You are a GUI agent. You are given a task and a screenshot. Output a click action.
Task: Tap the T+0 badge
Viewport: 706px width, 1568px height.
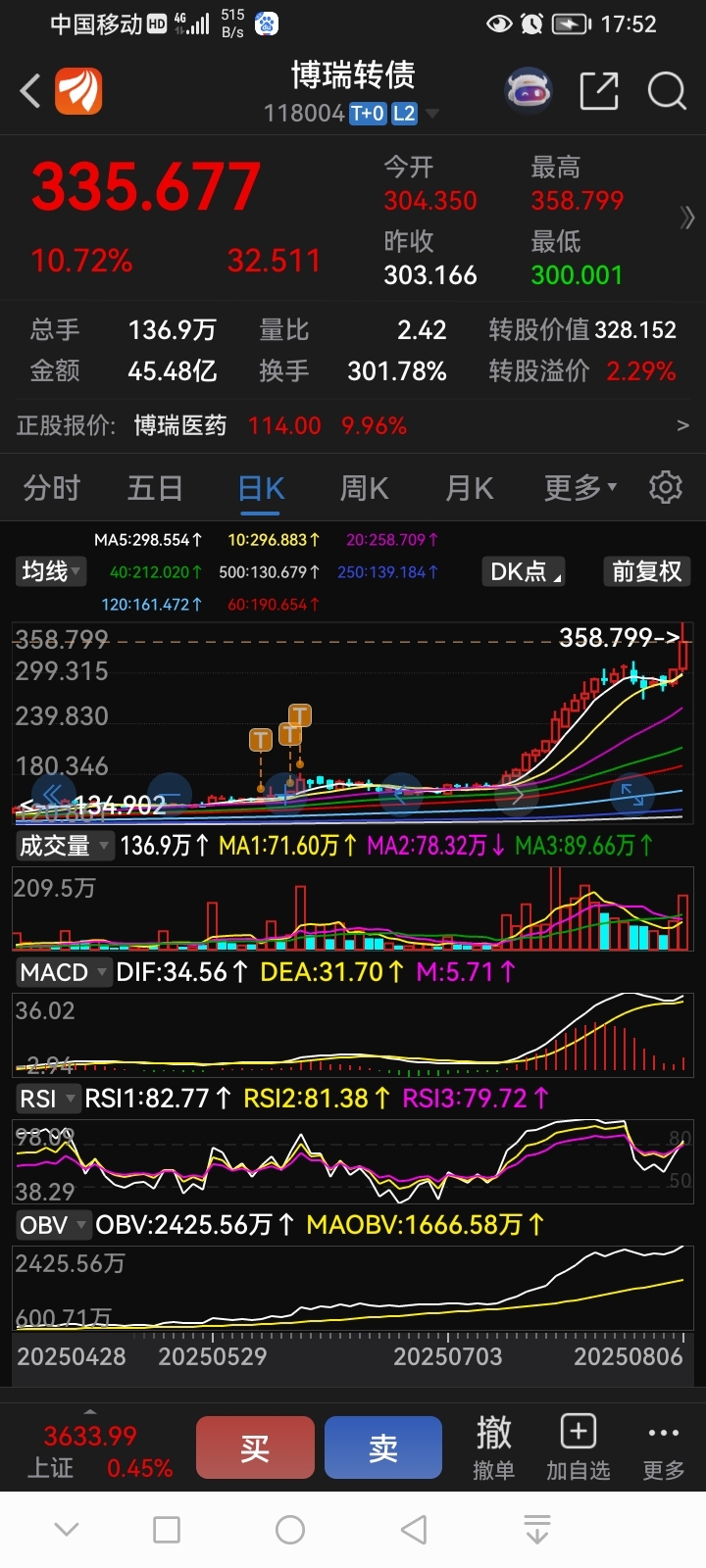point(368,114)
